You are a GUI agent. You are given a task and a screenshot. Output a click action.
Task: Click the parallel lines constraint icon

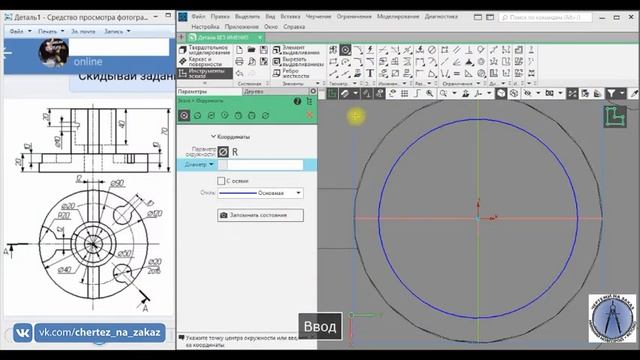(x=457, y=50)
